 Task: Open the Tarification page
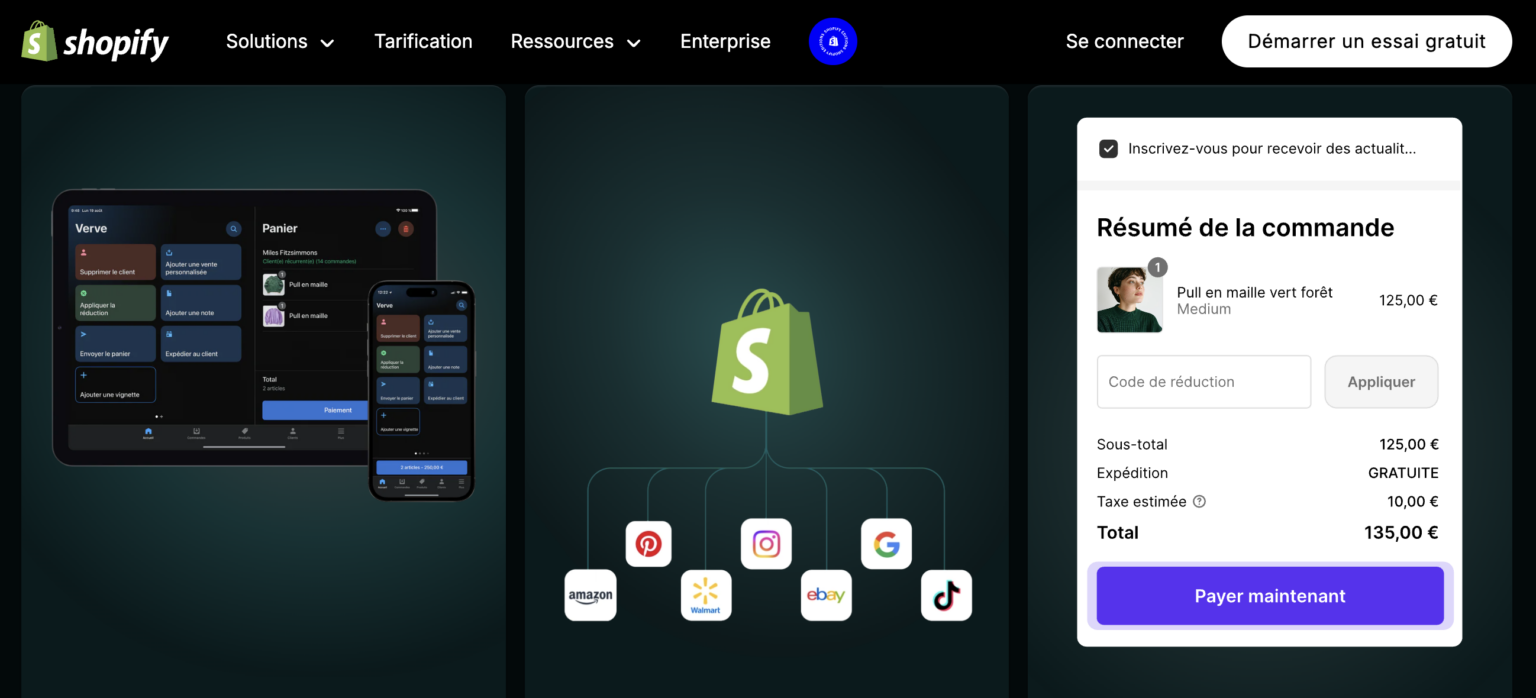[423, 42]
